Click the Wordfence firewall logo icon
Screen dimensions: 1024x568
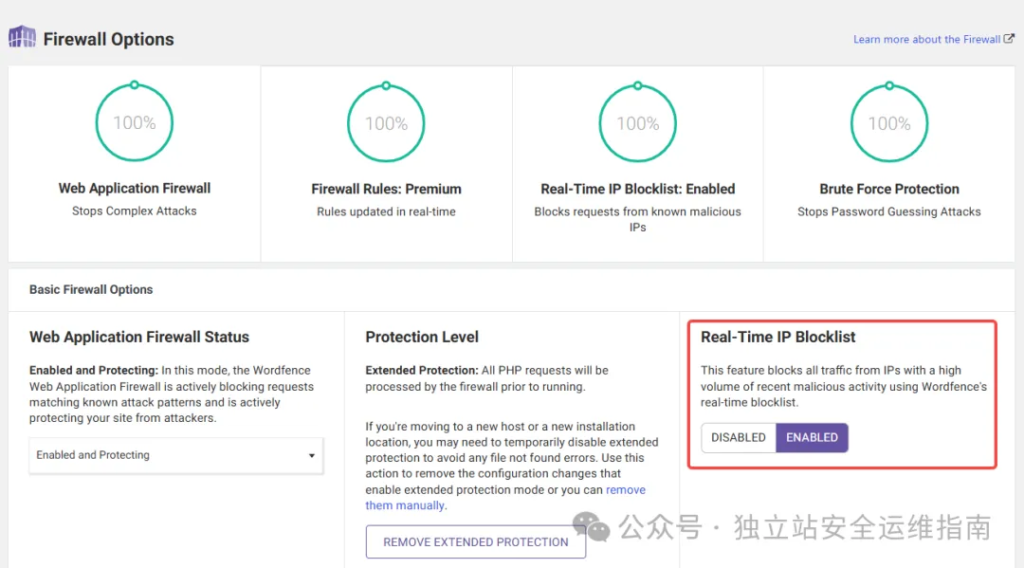point(22,37)
